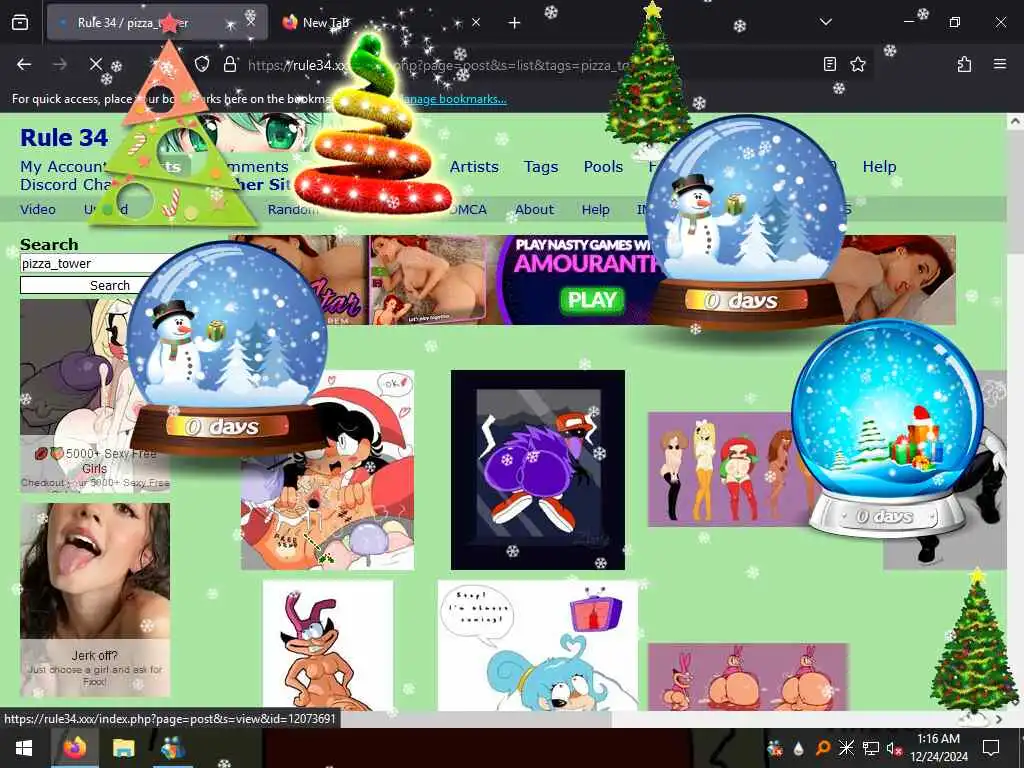Click the Search button under the input
This screenshot has width=1024, height=768.
tap(95, 285)
